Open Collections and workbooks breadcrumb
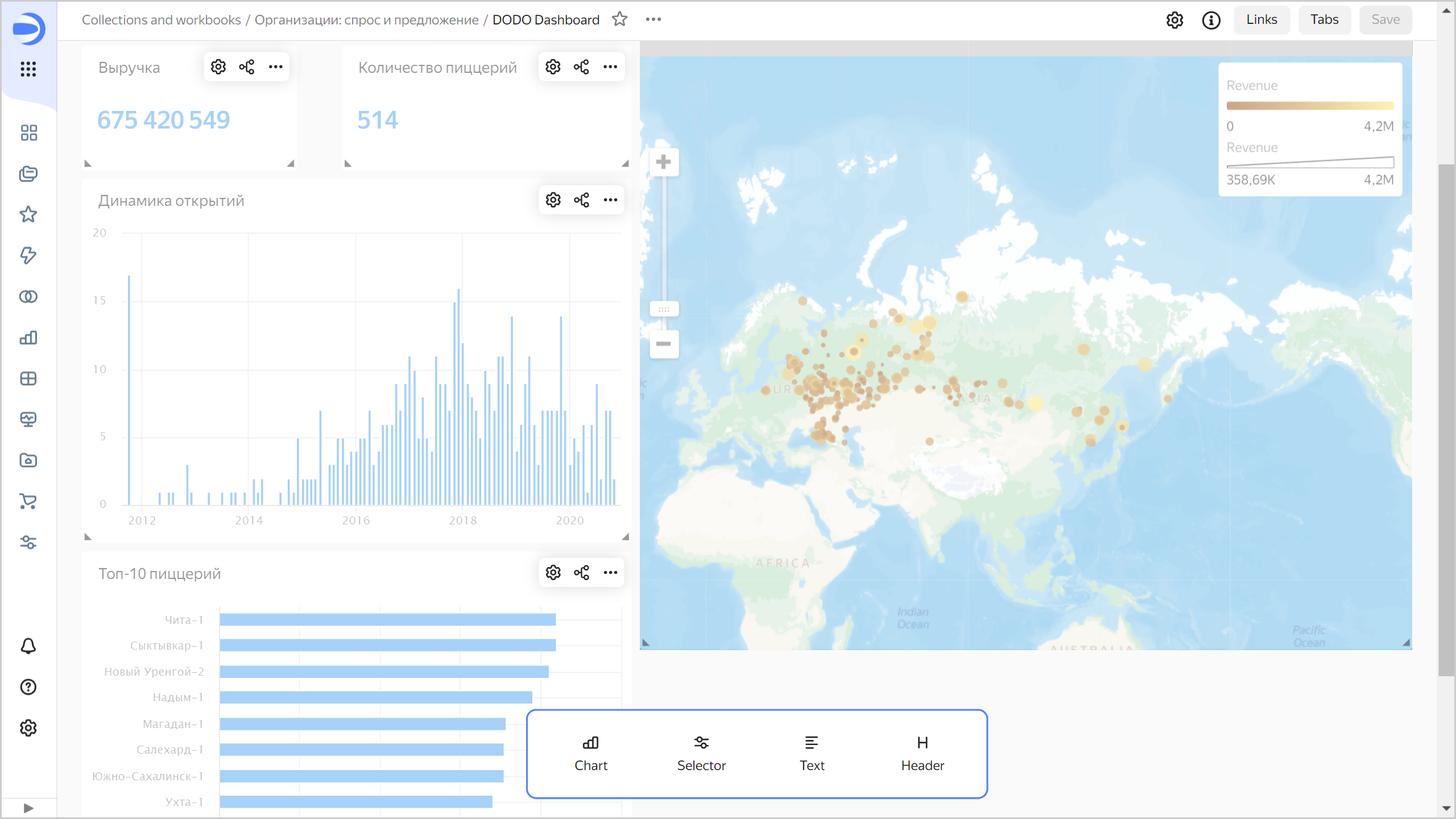 tap(162, 20)
